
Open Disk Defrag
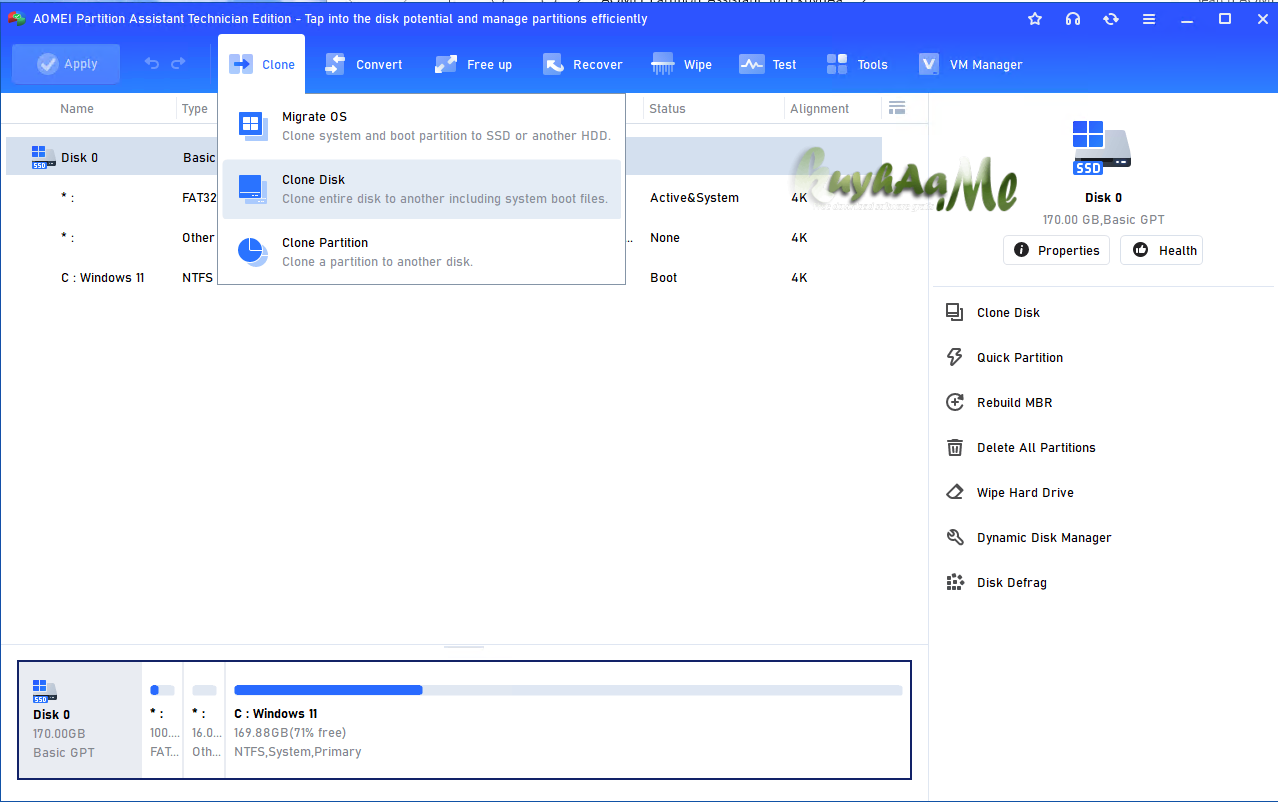(1012, 582)
